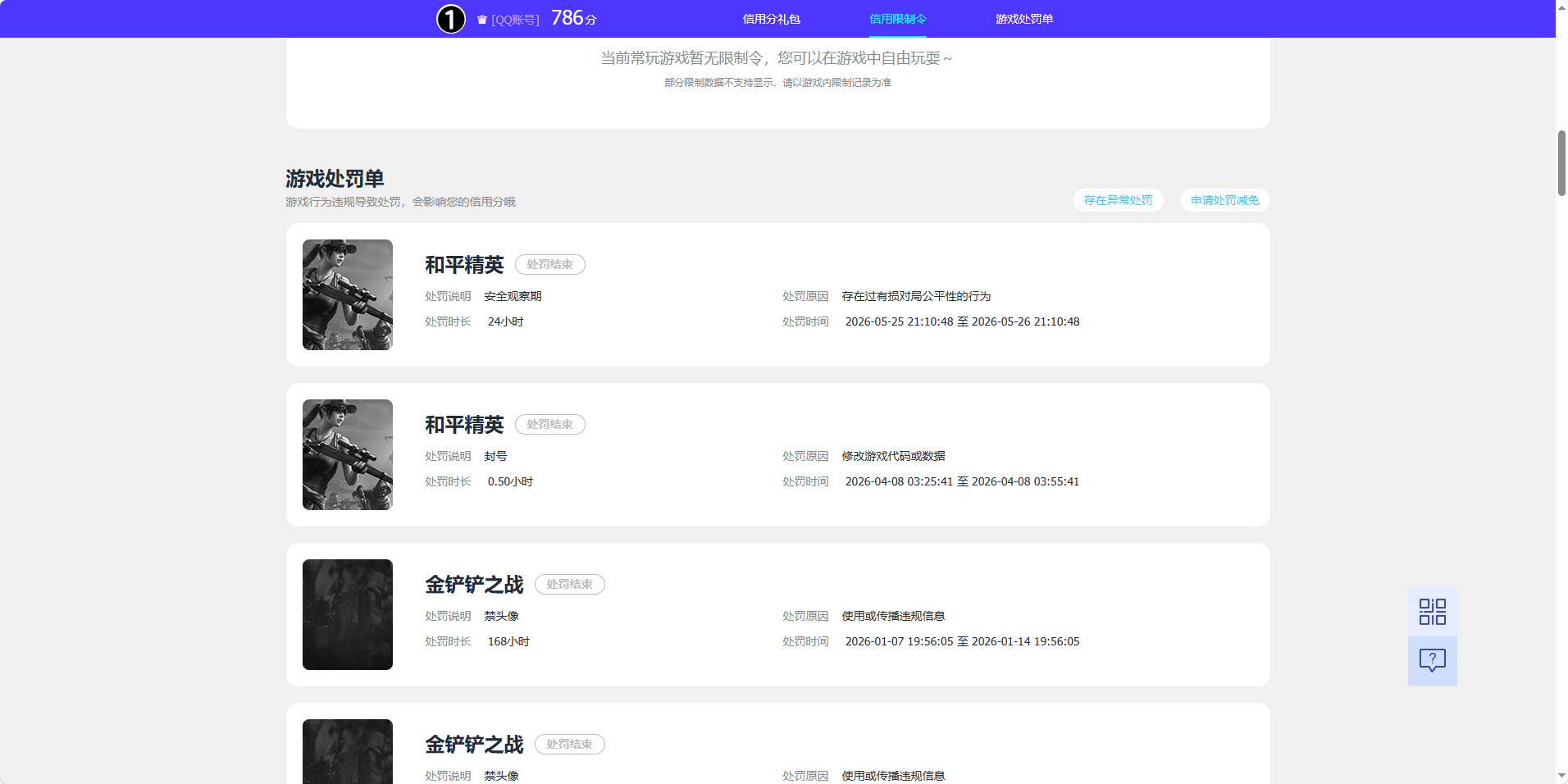Image resolution: width=1568 pixels, height=784 pixels.
Task: Click the 存在过有损对局公平性的行为 reason text
Action: tap(916, 296)
